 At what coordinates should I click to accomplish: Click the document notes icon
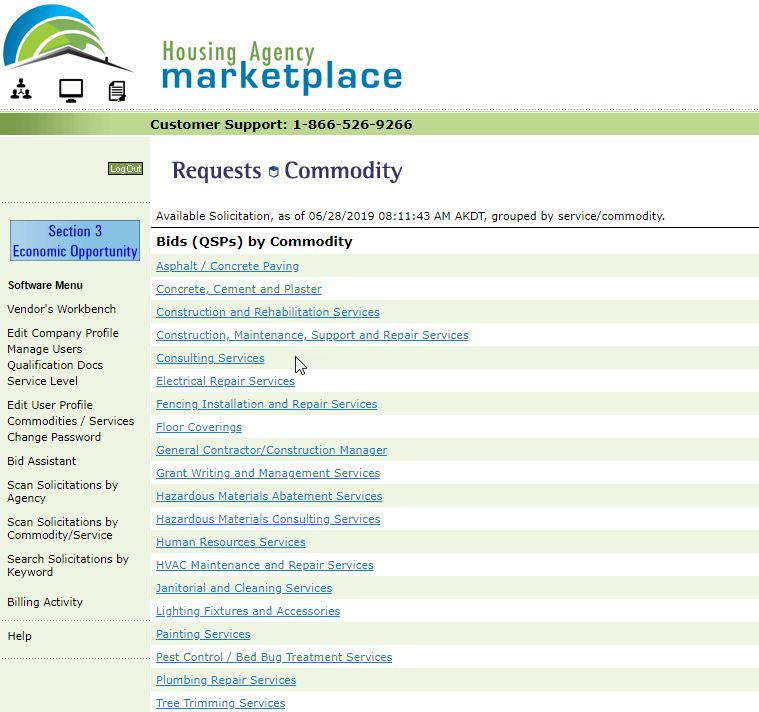click(117, 91)
